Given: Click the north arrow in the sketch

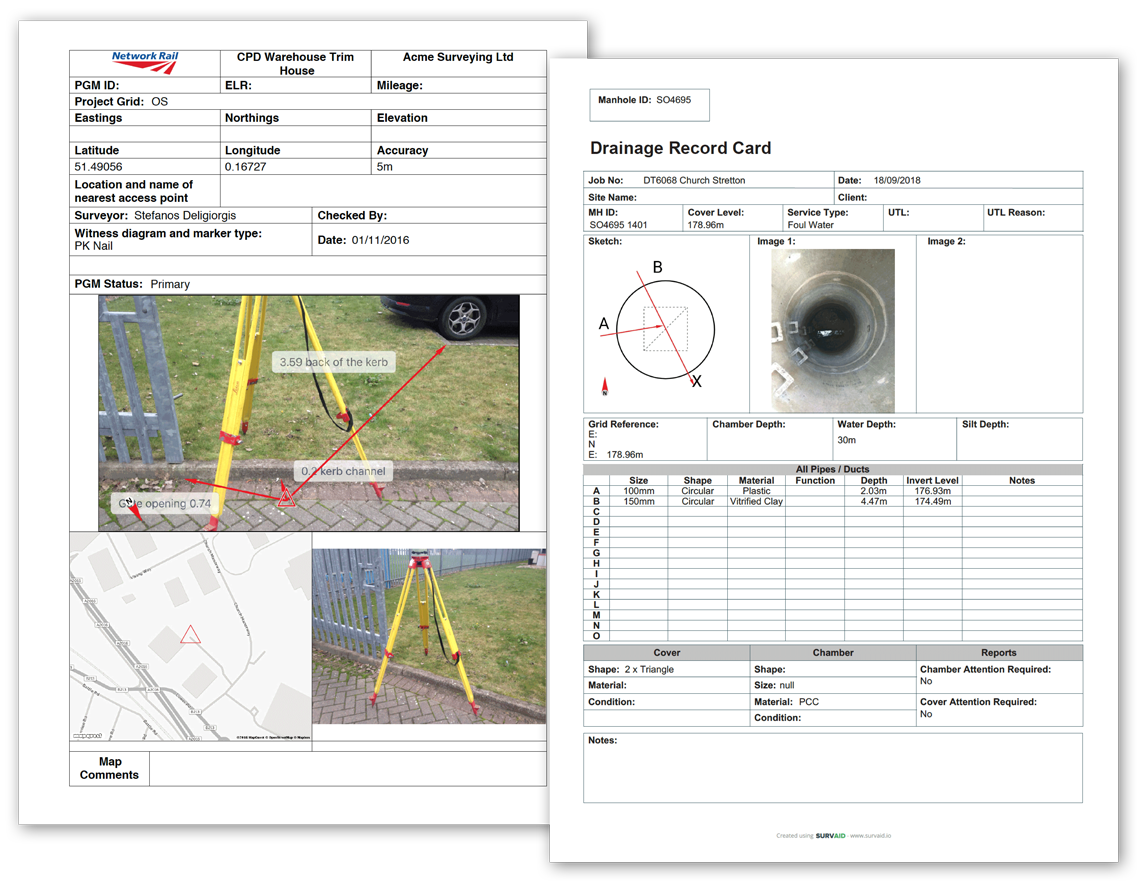Looking at the screenshot, I should (x=605, y=387).
